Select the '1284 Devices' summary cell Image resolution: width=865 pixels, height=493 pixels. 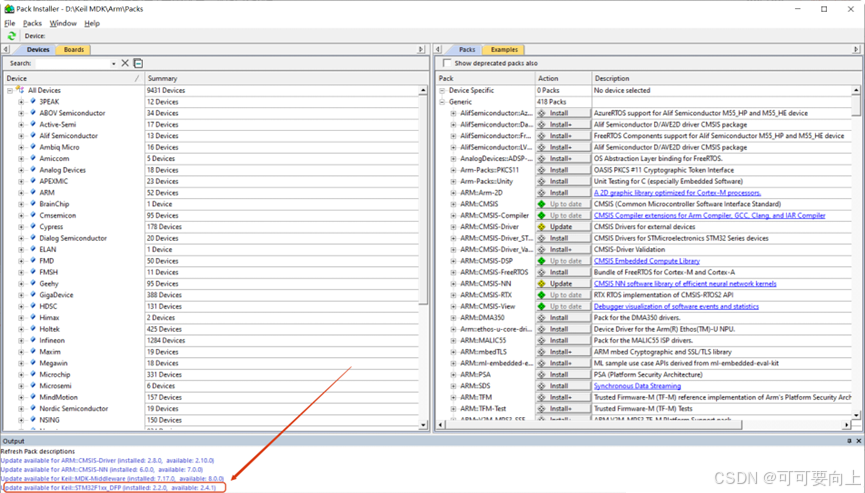coord(281,340)
